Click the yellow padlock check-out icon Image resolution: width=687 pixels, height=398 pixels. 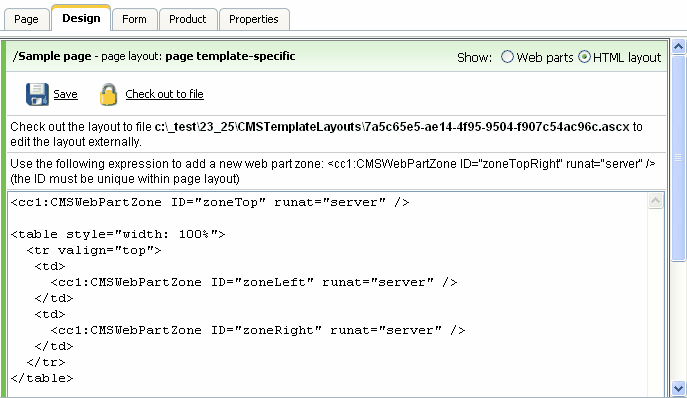coord(108,94)
